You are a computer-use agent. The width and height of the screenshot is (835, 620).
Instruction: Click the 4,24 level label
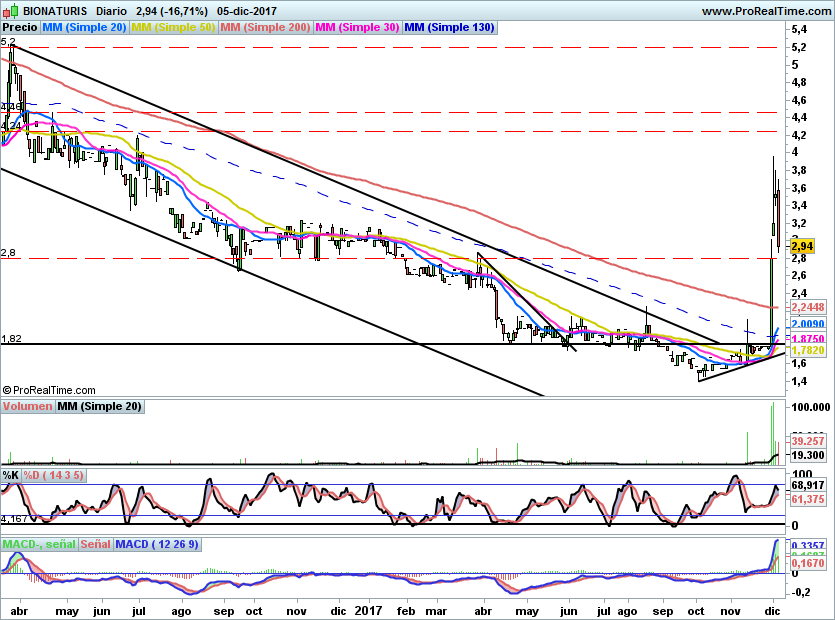[11, 126]
